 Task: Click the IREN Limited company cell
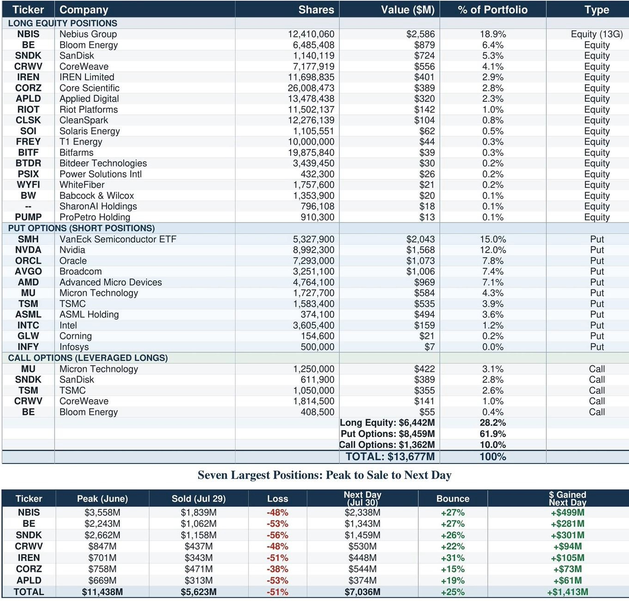tap(87, 77)
